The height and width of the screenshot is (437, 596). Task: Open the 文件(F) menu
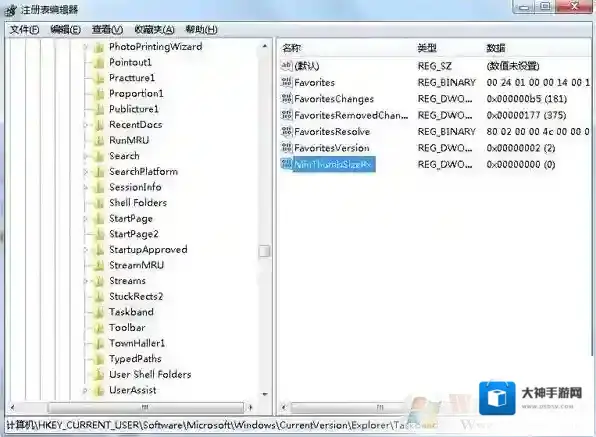(24, 29)
